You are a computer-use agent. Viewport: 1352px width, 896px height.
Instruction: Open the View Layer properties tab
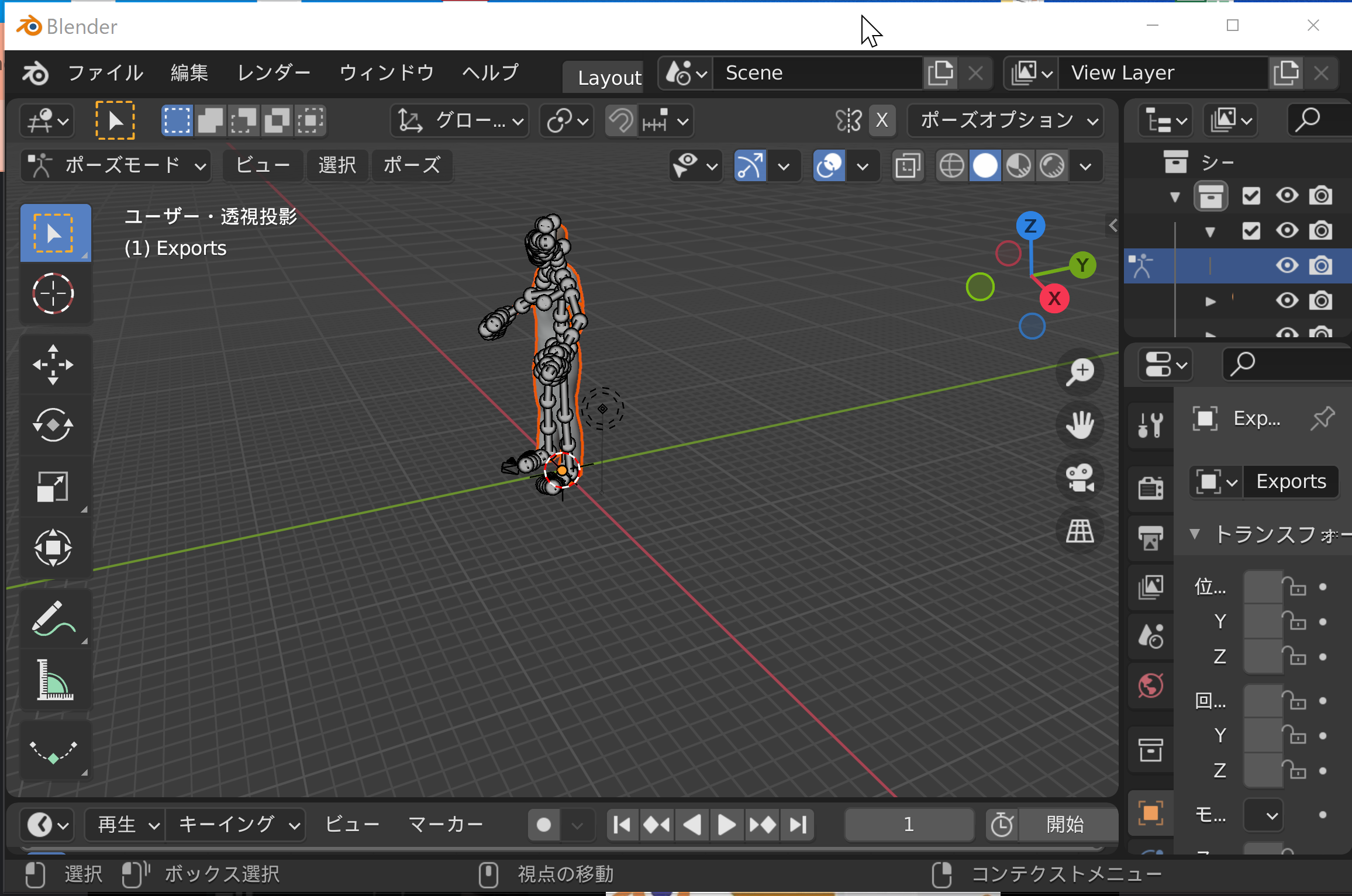click(x=1150, y=587)
